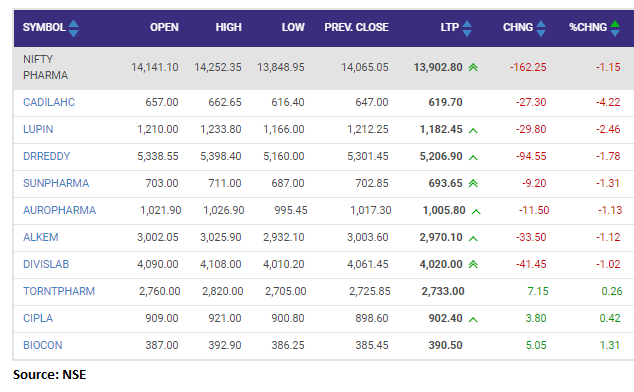The width and height of the screenshot is (634, 392).
Task: Open the LUPIN stock link
Action: (38, 129)
